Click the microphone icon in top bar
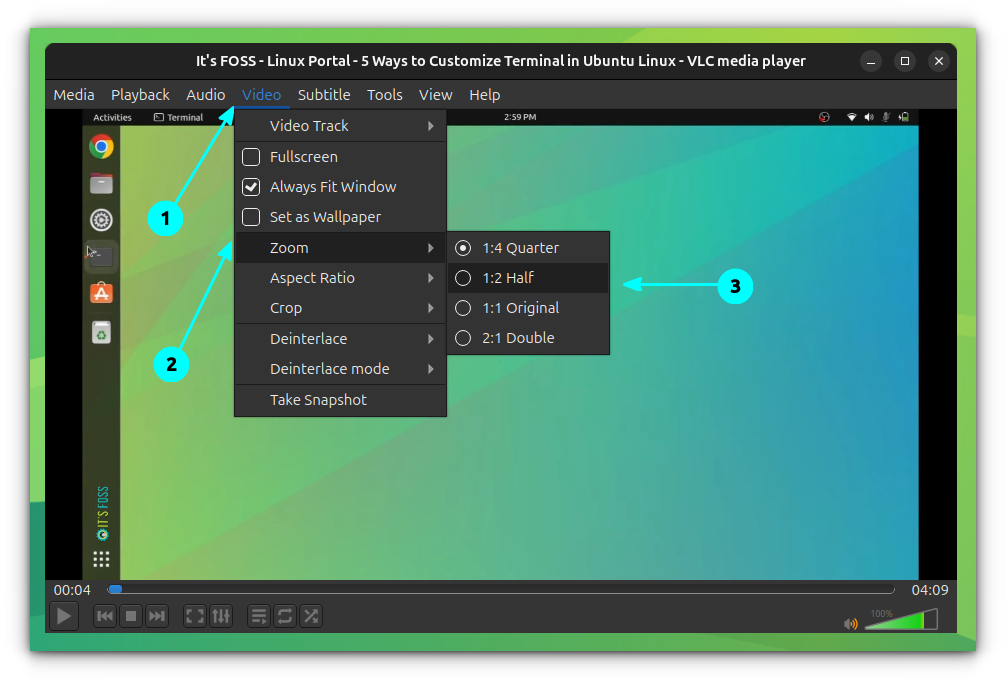 point(886,117)
